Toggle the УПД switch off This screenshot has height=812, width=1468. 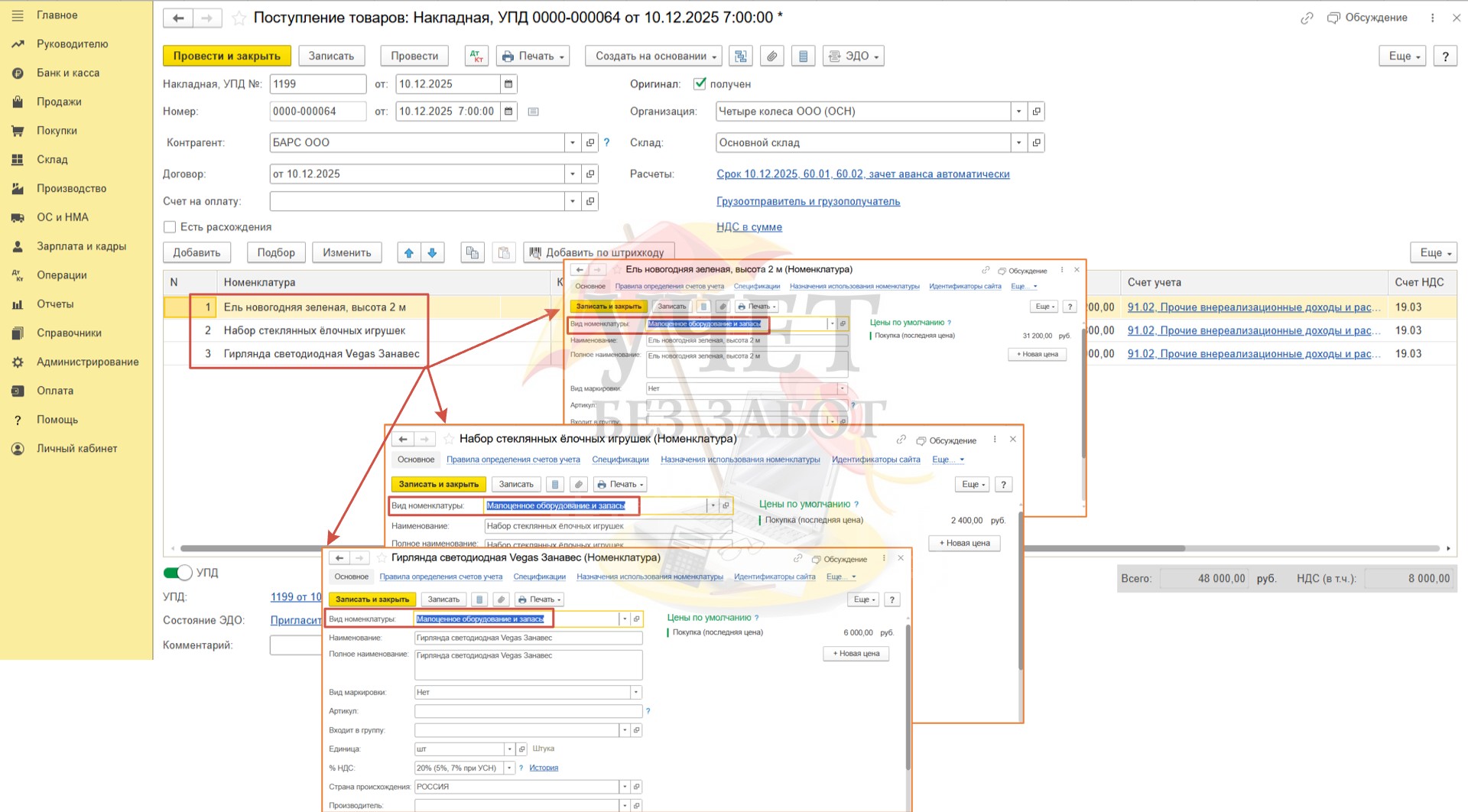click(178, 573)
